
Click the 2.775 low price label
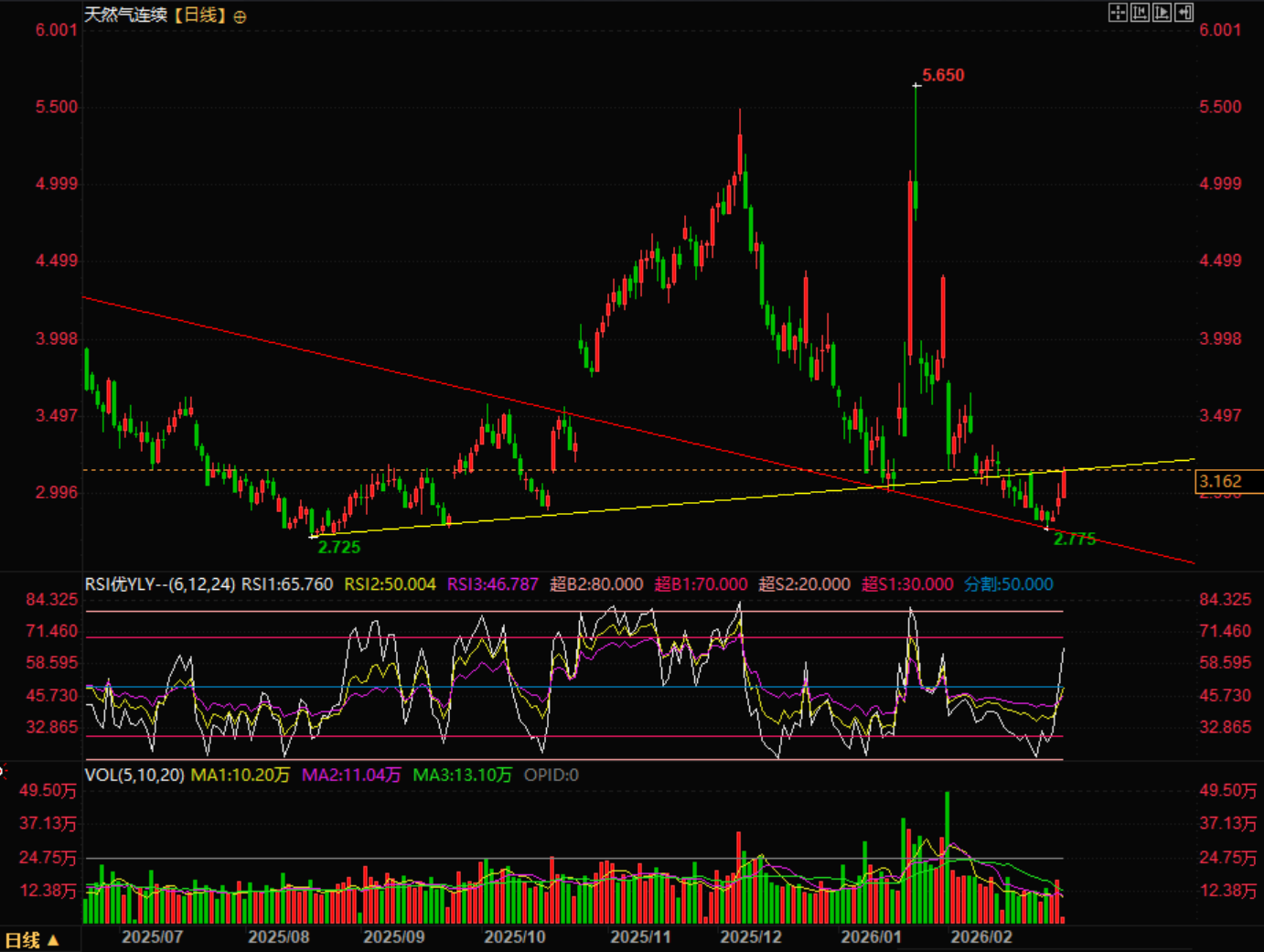[x=1075, y=539]
